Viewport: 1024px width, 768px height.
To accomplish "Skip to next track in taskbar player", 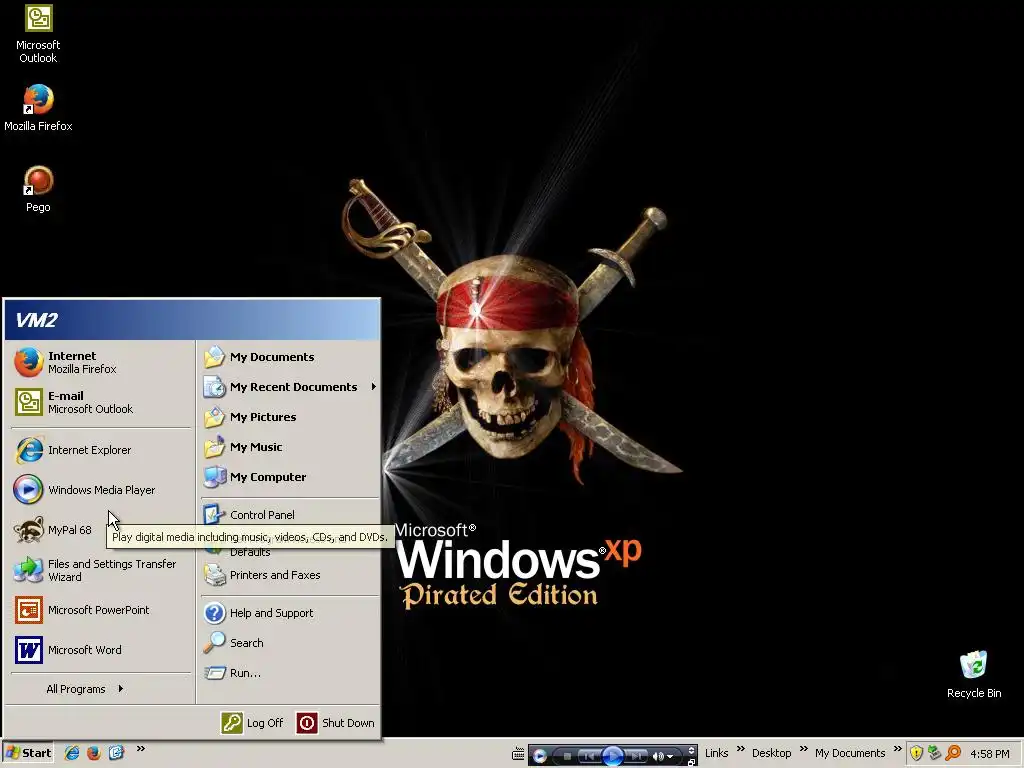I will (x=637, y=756).
